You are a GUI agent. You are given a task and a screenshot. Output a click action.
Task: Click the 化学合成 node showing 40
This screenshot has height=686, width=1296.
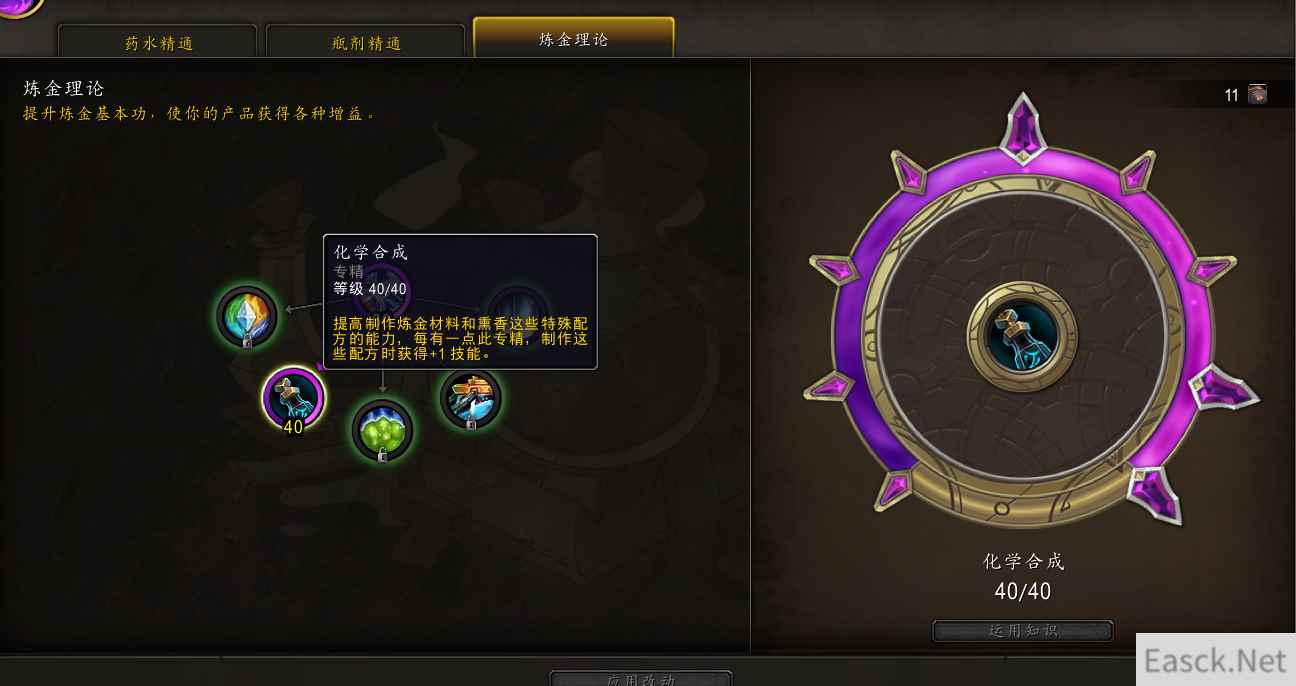(x=293, y=397)
